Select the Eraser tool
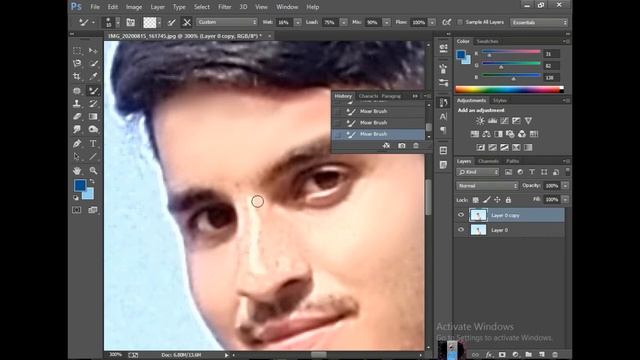Image resolution: width=640 pixels, height=360 pixels. pos(77,116)
